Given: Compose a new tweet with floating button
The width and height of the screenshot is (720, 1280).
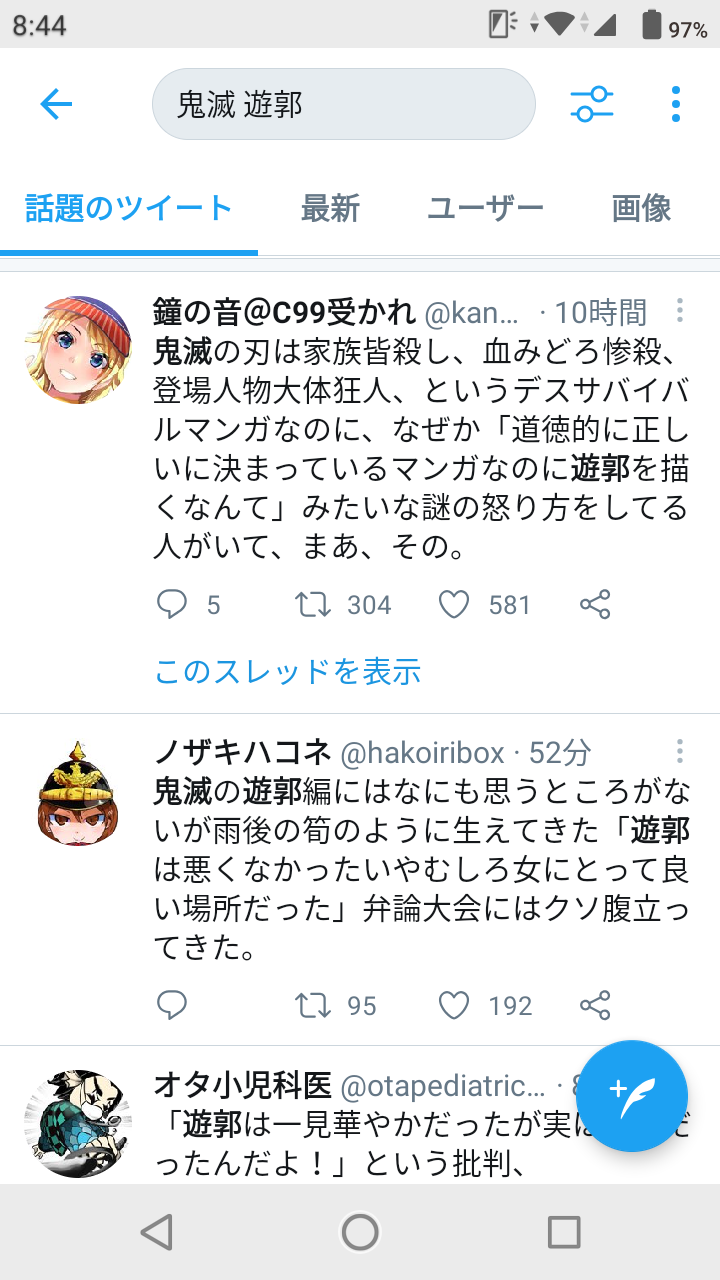Looking at the screenshot, I should point(632,1096).
